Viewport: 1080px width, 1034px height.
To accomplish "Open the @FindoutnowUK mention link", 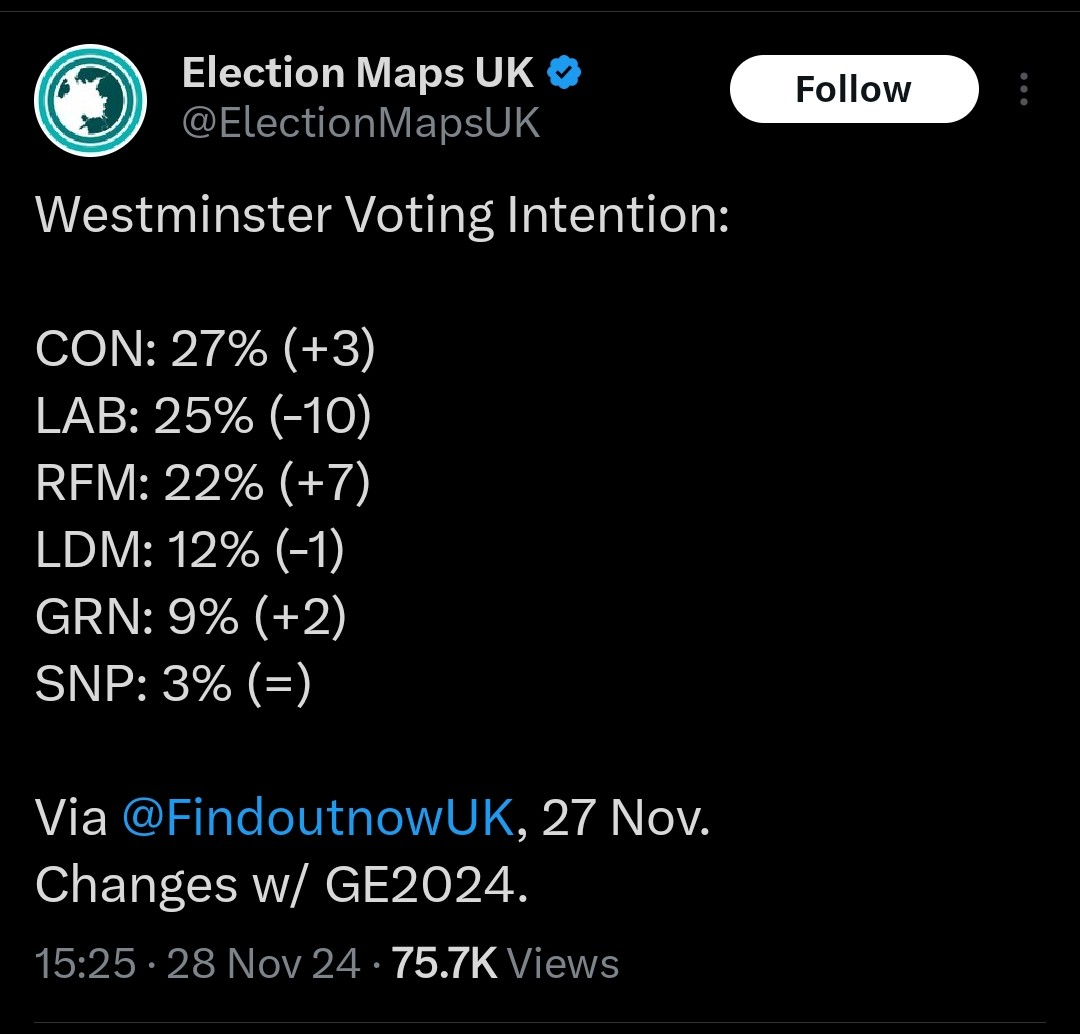I will [318, 819].
